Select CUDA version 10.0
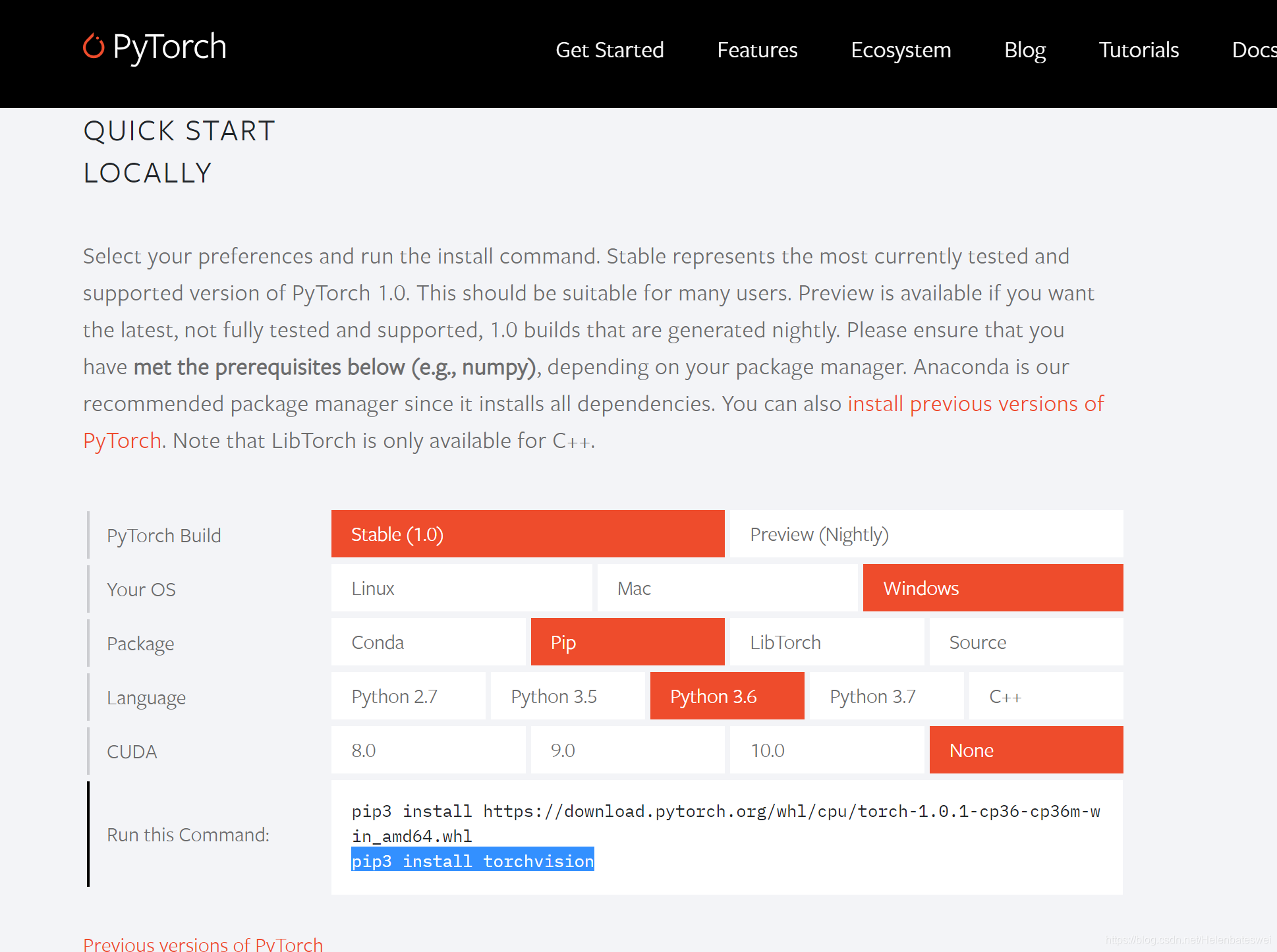The width and height of the screenshot is (1277, 952). (827, 750)
